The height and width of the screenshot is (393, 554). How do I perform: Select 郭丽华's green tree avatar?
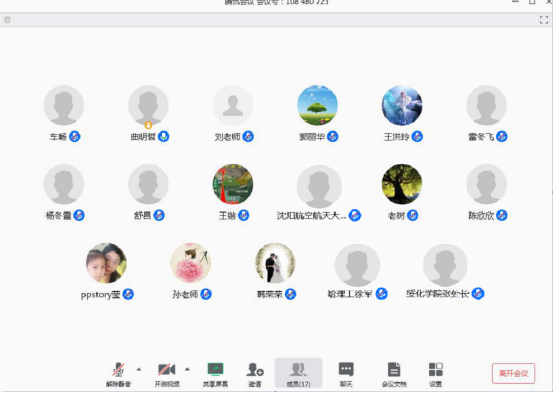coord(317,105)
